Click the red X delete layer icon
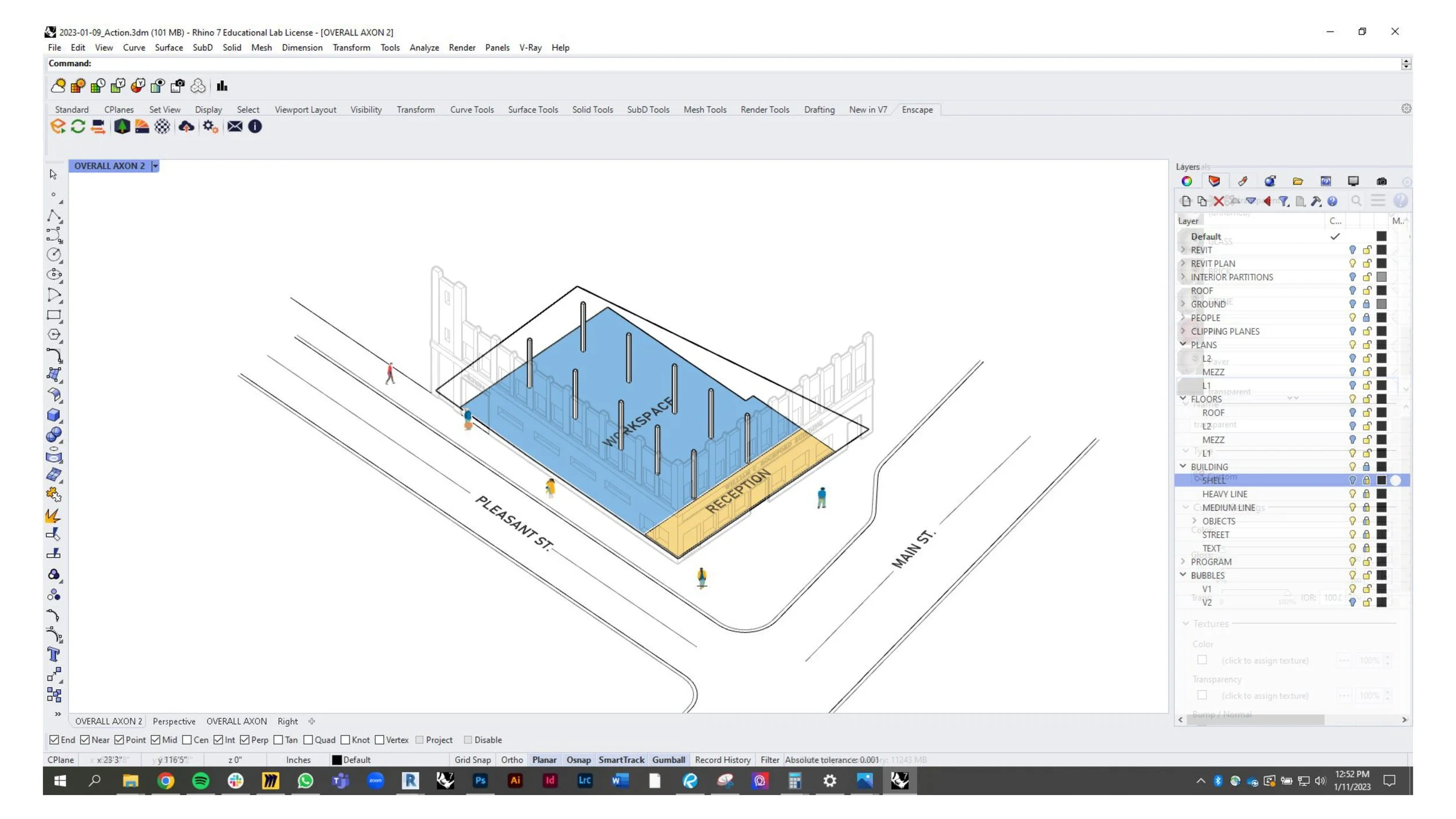 pyautogui.click(x=1218, y=201)
